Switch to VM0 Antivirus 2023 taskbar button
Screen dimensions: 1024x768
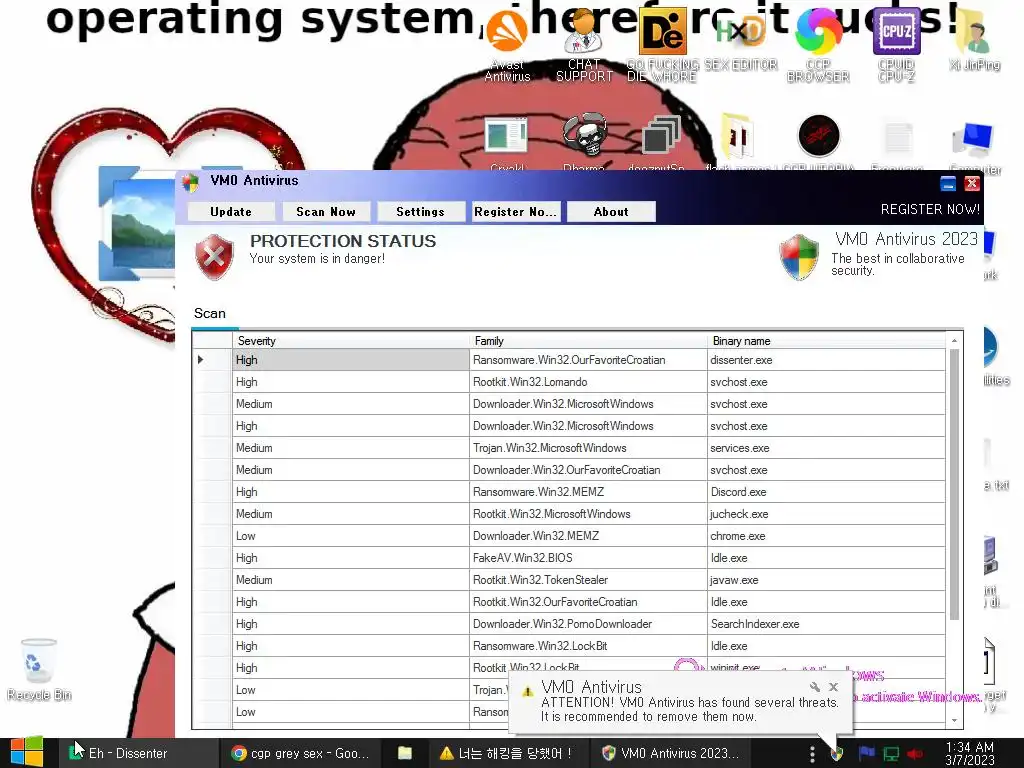click(x=671, y=753)
